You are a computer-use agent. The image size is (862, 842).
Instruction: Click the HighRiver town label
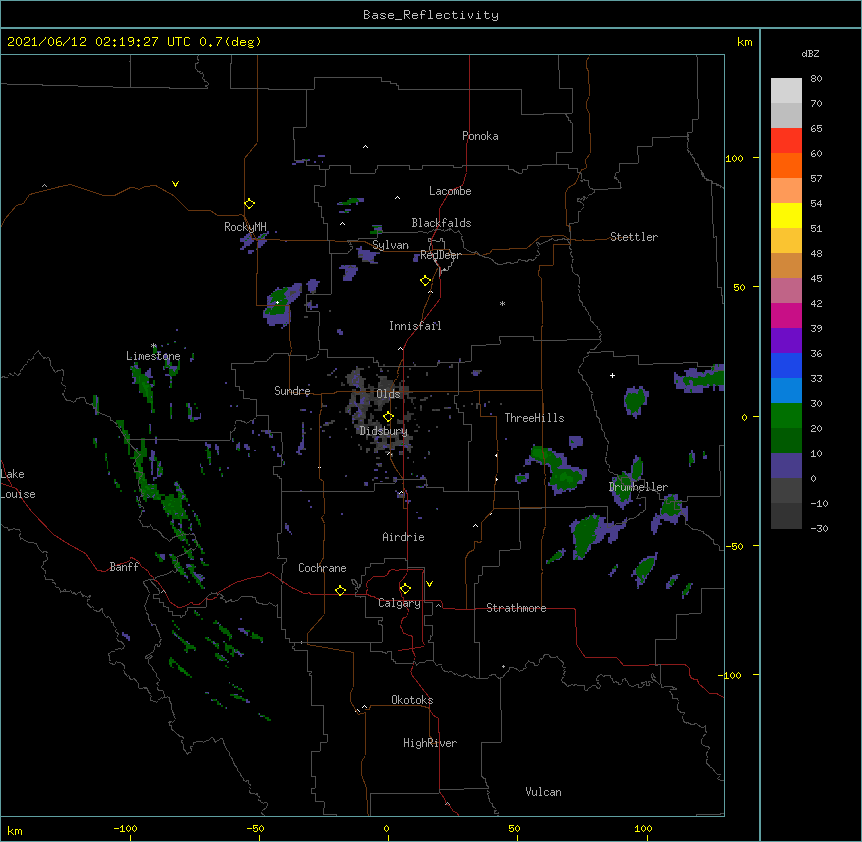[x=430, y=743]
